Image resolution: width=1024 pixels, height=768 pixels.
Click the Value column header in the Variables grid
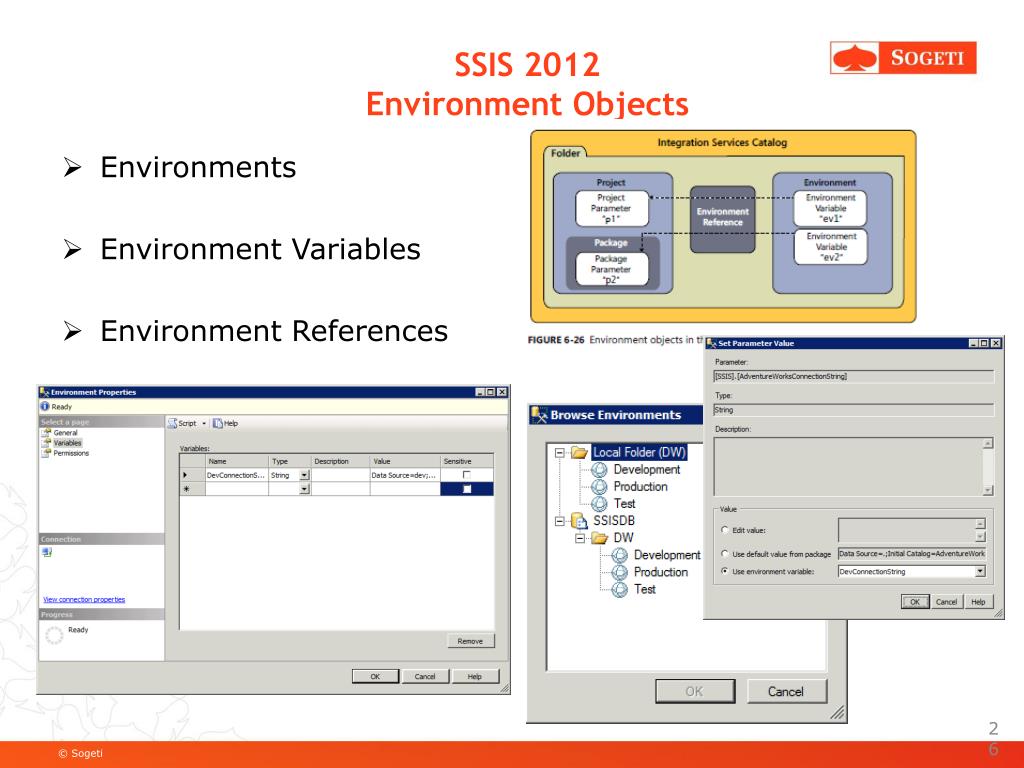[x=405, y=461]
